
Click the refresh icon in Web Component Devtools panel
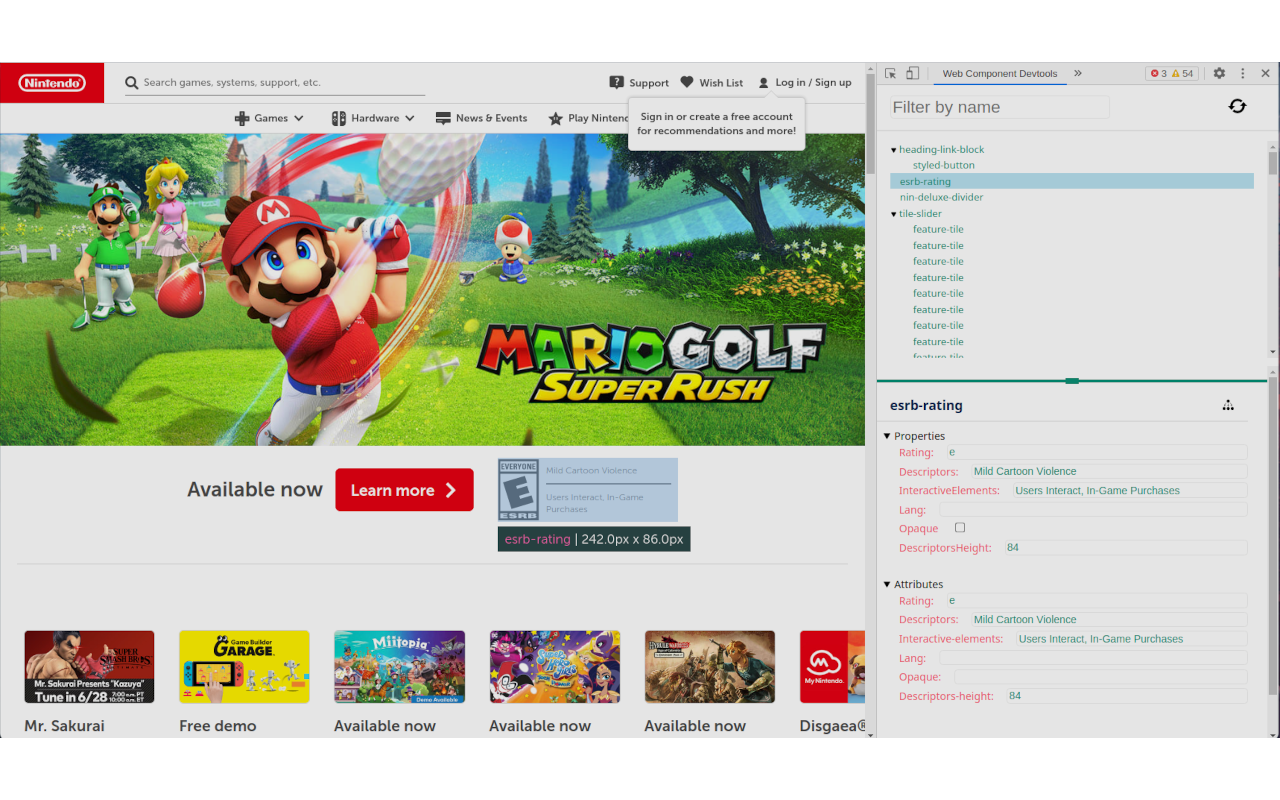[x=1237, y=105]
